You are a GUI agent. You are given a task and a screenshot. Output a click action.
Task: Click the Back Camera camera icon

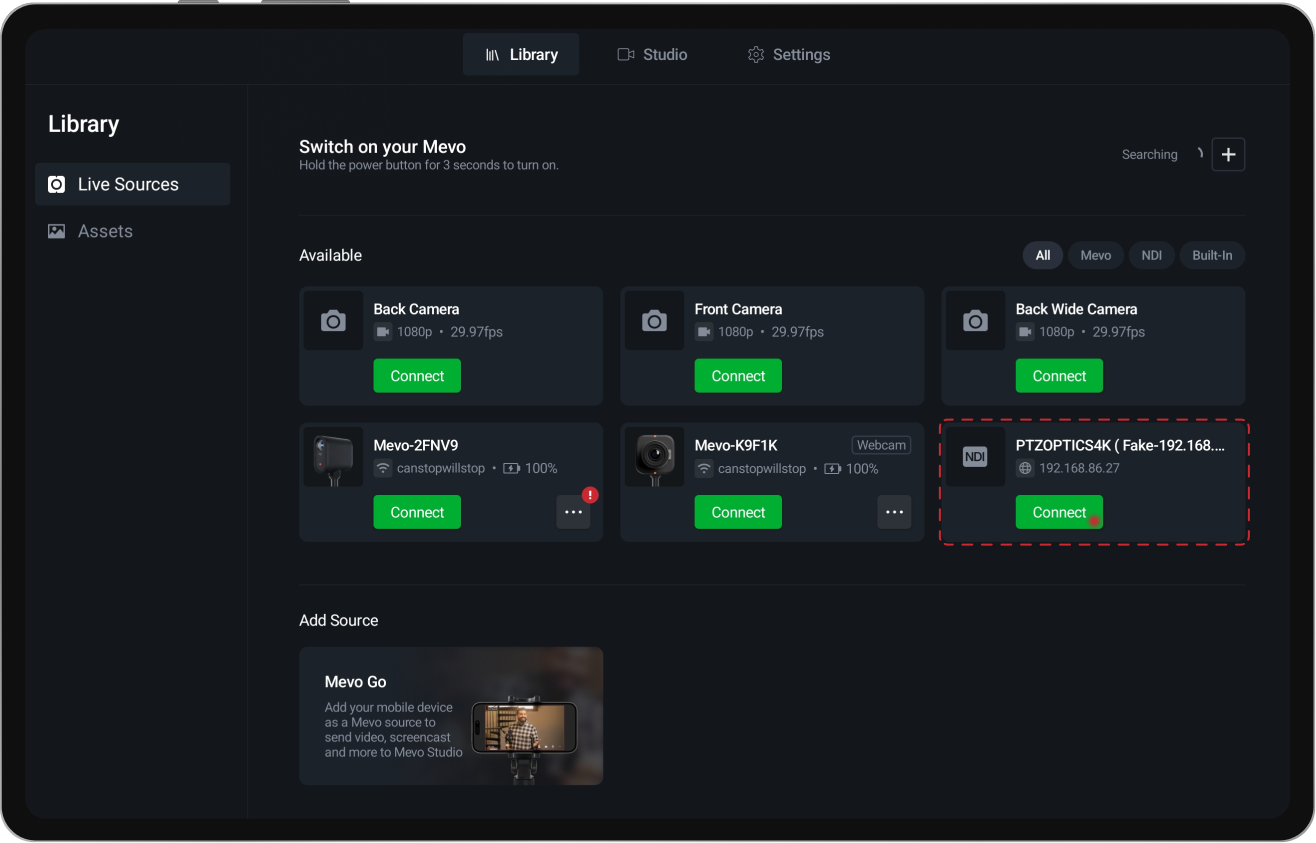[333, 320]
